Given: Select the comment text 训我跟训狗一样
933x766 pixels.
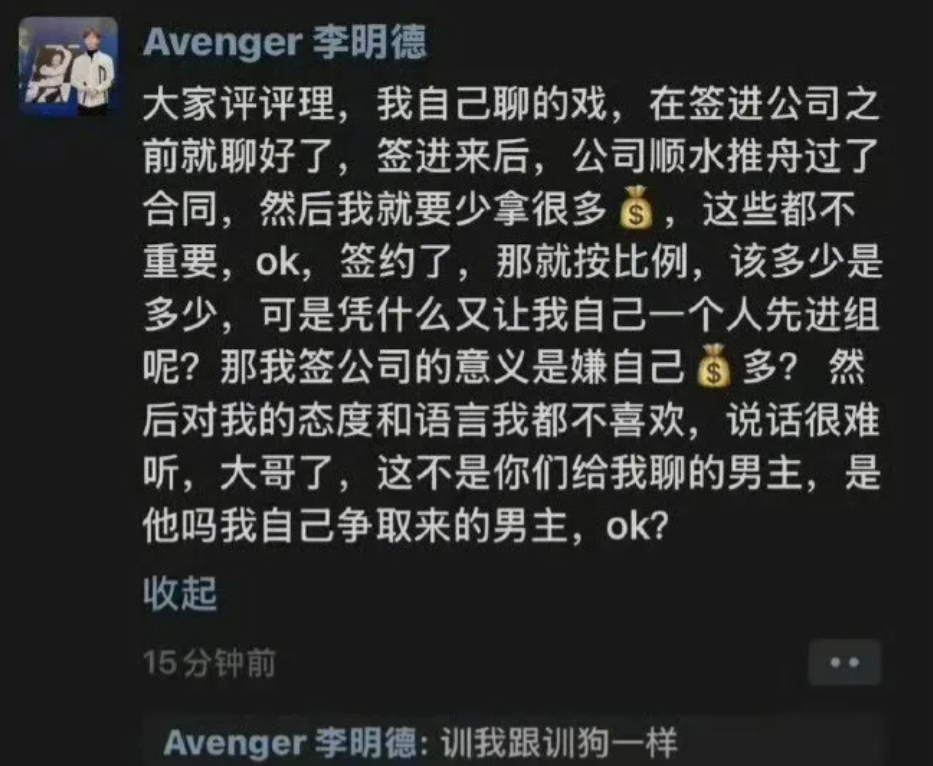Looking at the screenshot, I should point(558,742).
